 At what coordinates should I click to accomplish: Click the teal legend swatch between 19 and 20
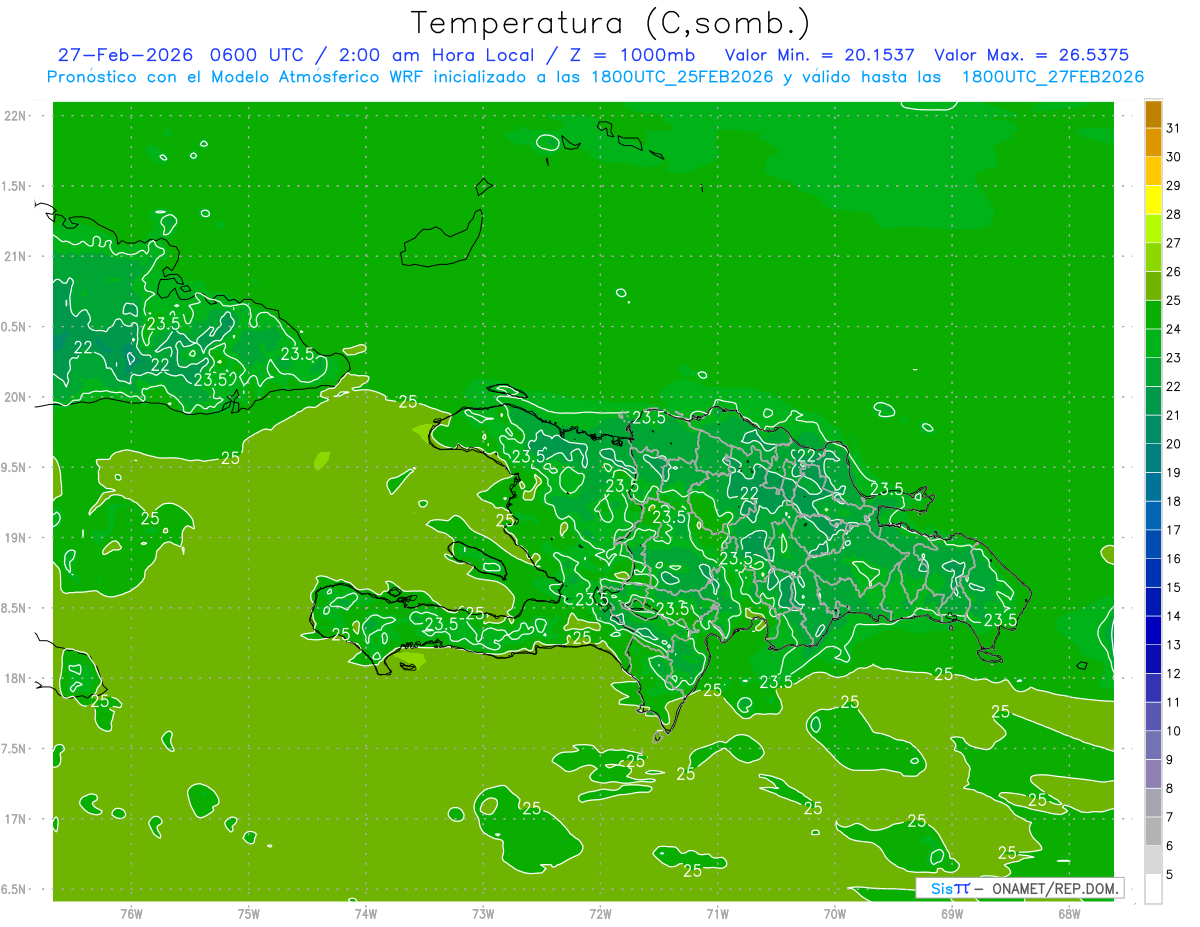pos(1153,458)
